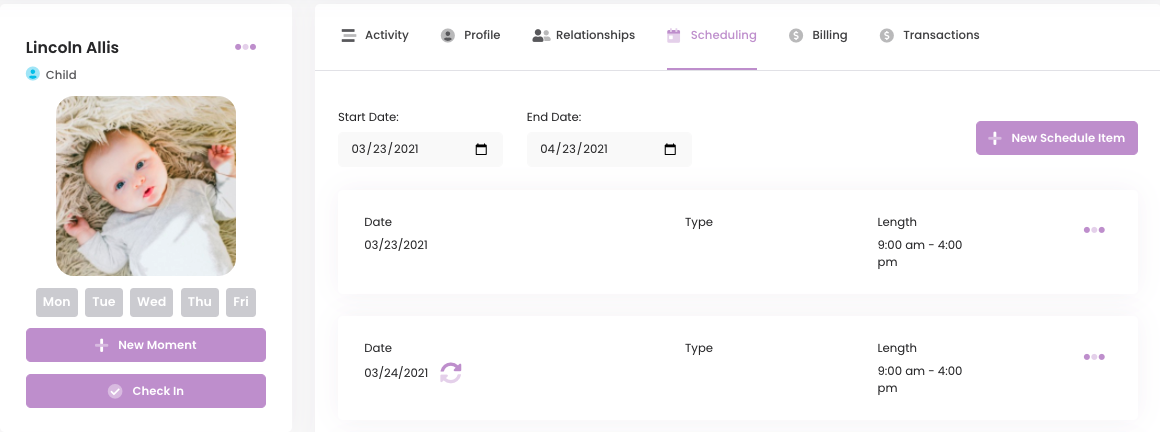Toggle the Fri day chip
Screen dimensions: 1160x432
(x=240, y=302)
